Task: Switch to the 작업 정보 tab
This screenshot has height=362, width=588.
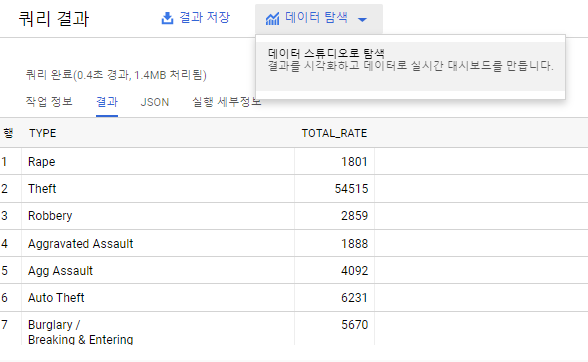Action: click(49, 102)
